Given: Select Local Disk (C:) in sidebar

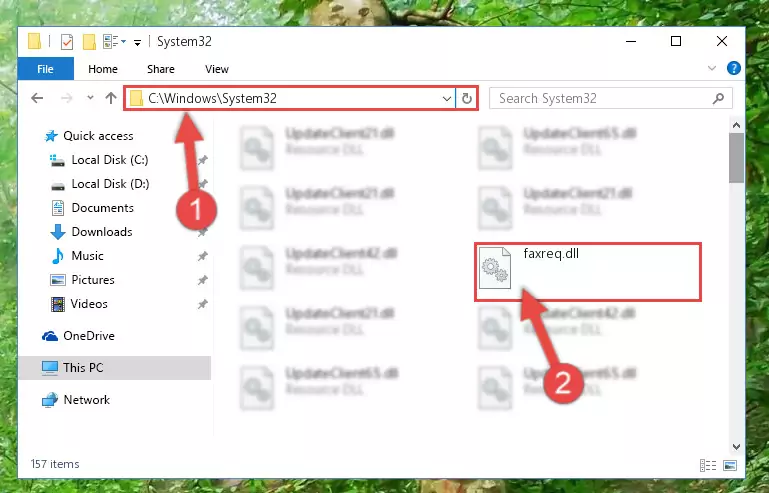Looking at the screenshot, I should 110,159.
